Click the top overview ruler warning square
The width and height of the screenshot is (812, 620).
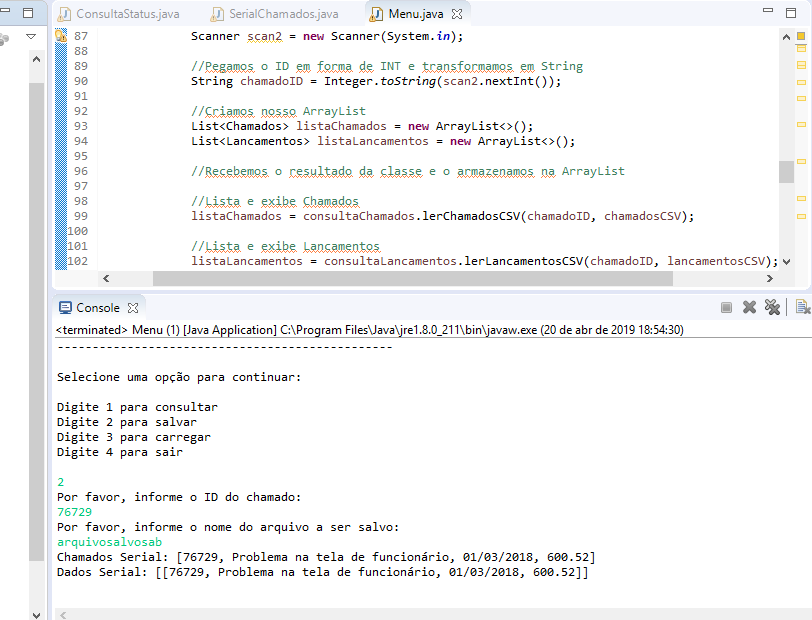pos(801,36)
